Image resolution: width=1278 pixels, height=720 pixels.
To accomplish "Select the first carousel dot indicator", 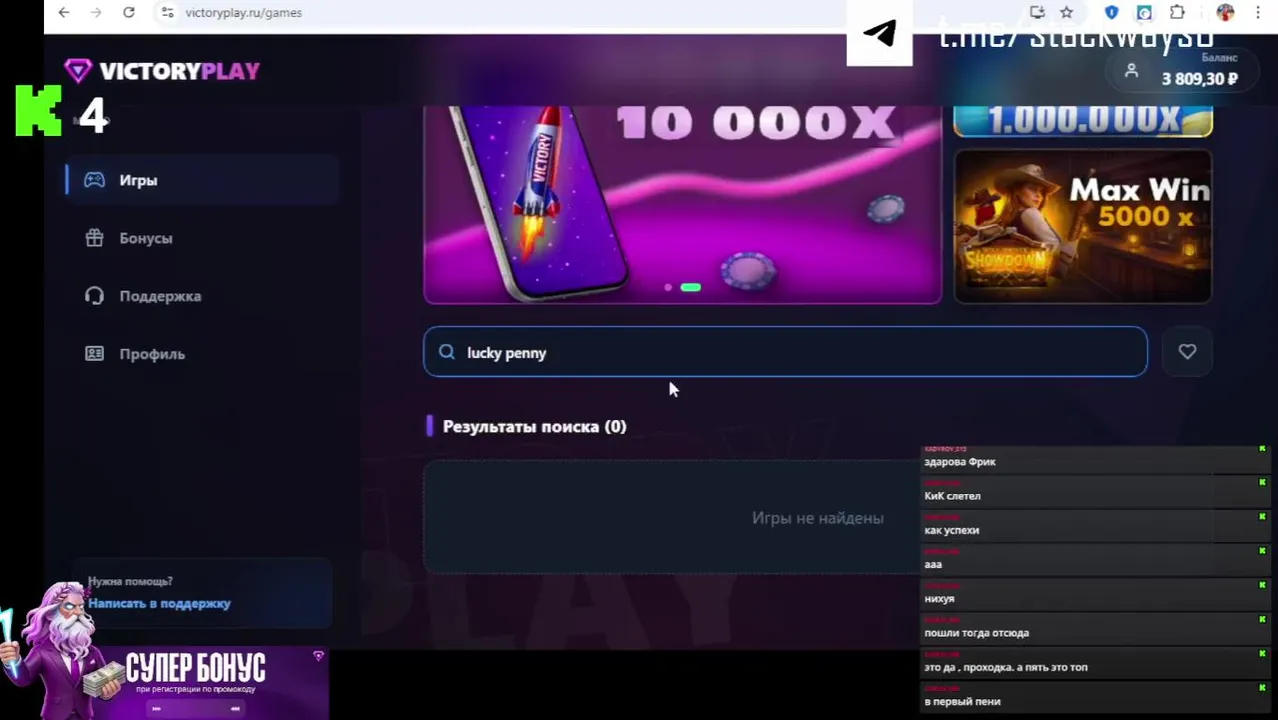I will [668, 288].
